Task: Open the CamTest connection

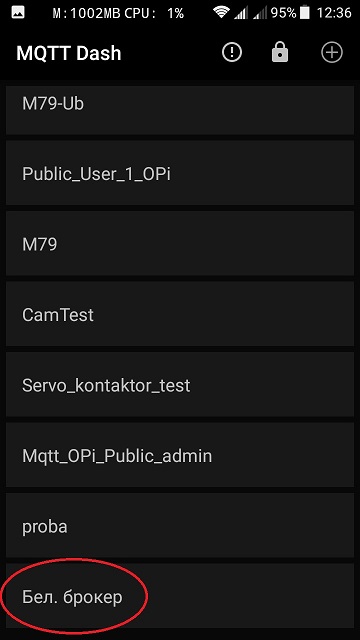Action: pyautogui.click(x=180, y=314)
